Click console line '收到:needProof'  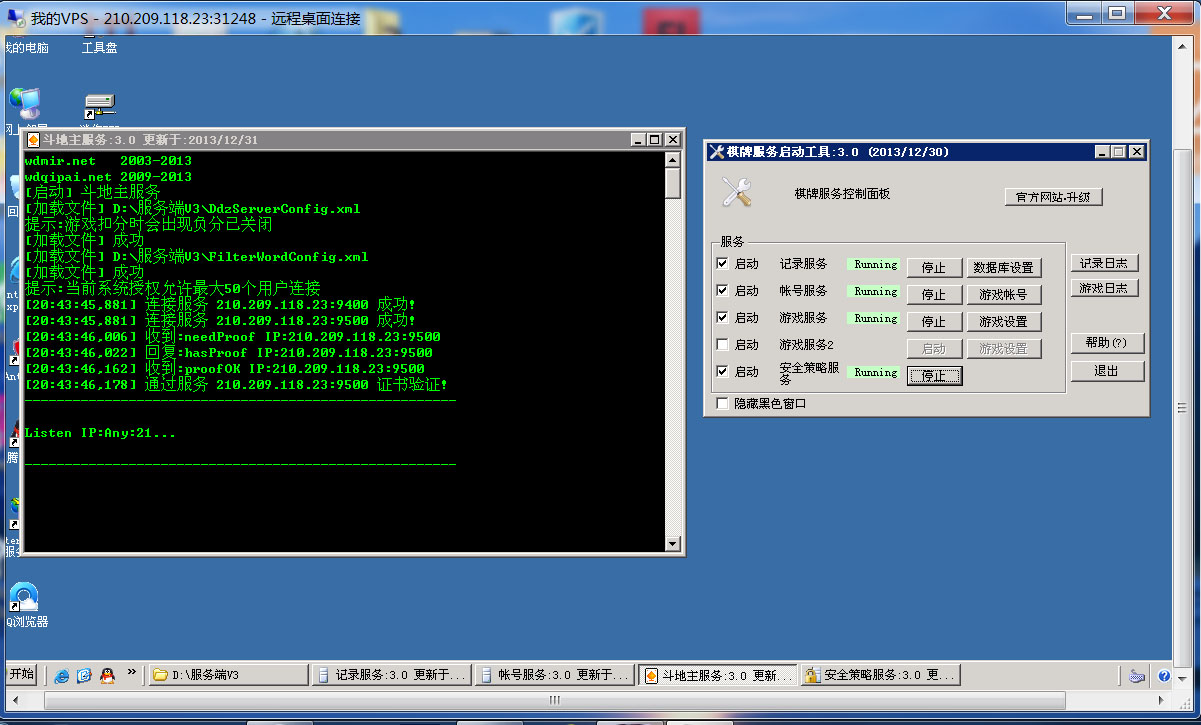[232, 337]
